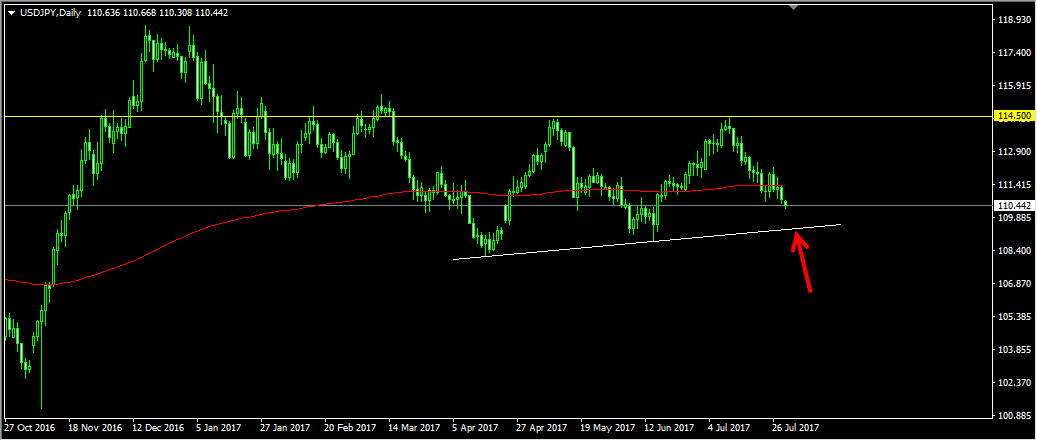The image size is (1037, 441).
Task: Click the 27 Oct 2016 date label
Action: click(28, 428)
